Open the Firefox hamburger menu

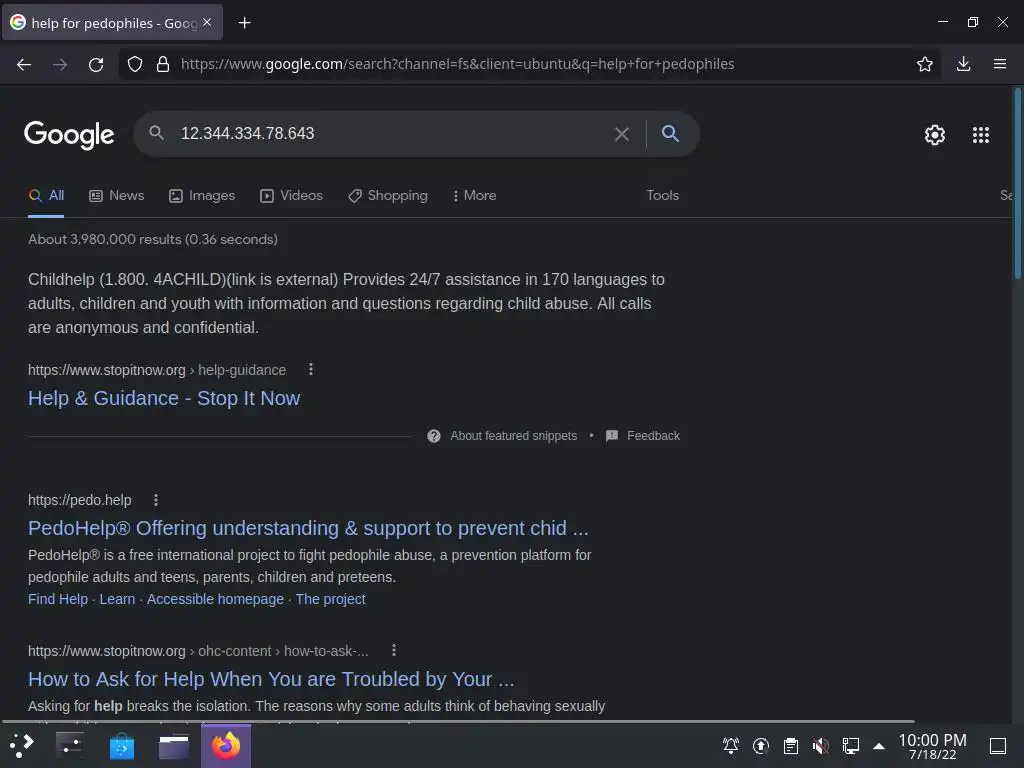[1000, 64]
